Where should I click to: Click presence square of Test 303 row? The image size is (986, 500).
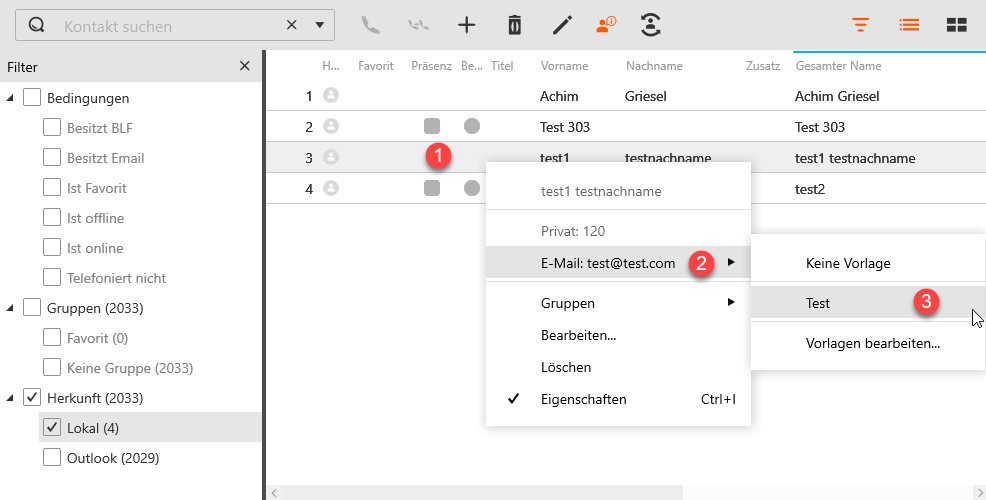click(x=432, y=126)
